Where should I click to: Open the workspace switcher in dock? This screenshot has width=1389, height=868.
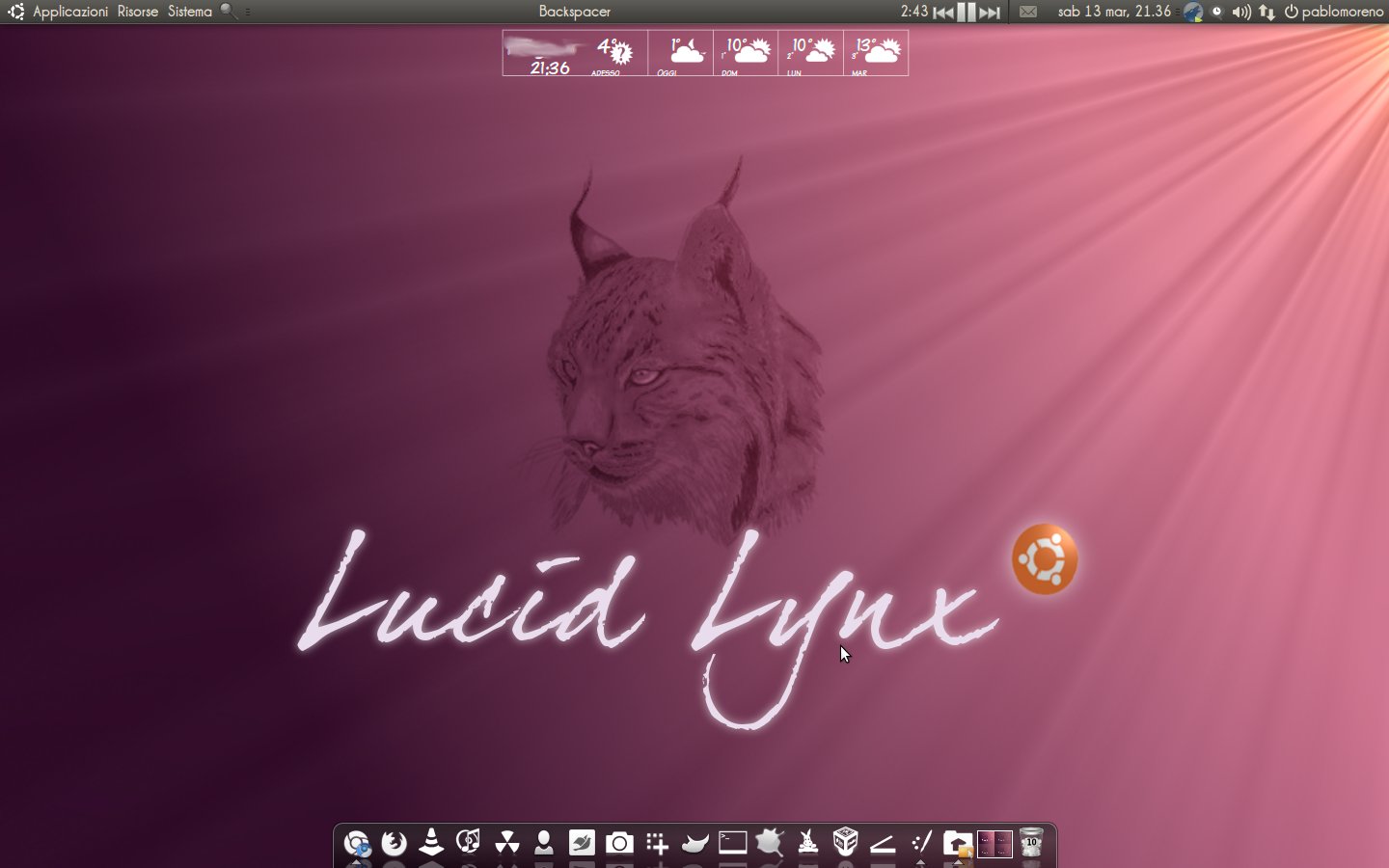coord(994,844)
